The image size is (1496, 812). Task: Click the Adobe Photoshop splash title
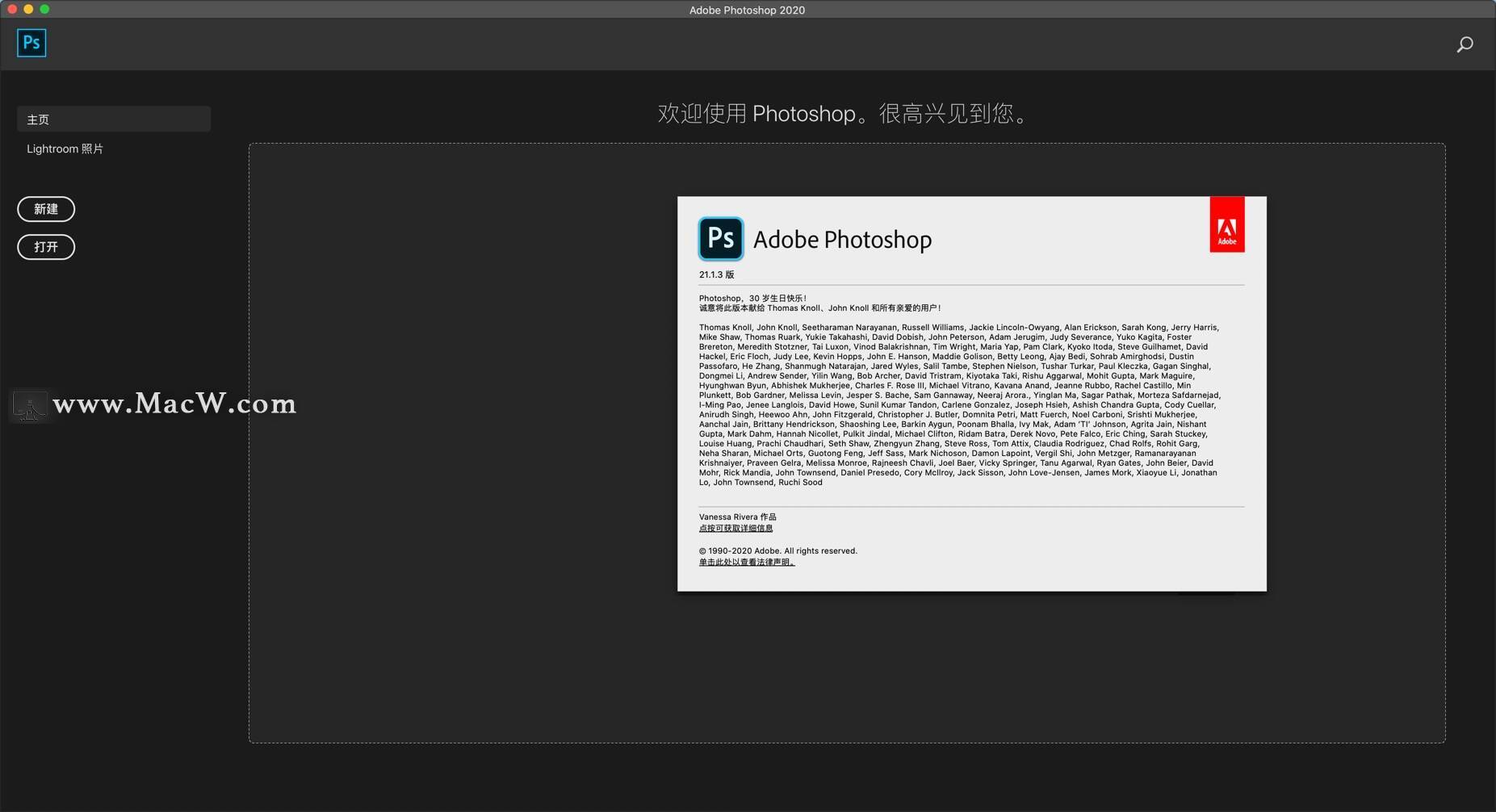pyautogui.click(x=842, y=240)
